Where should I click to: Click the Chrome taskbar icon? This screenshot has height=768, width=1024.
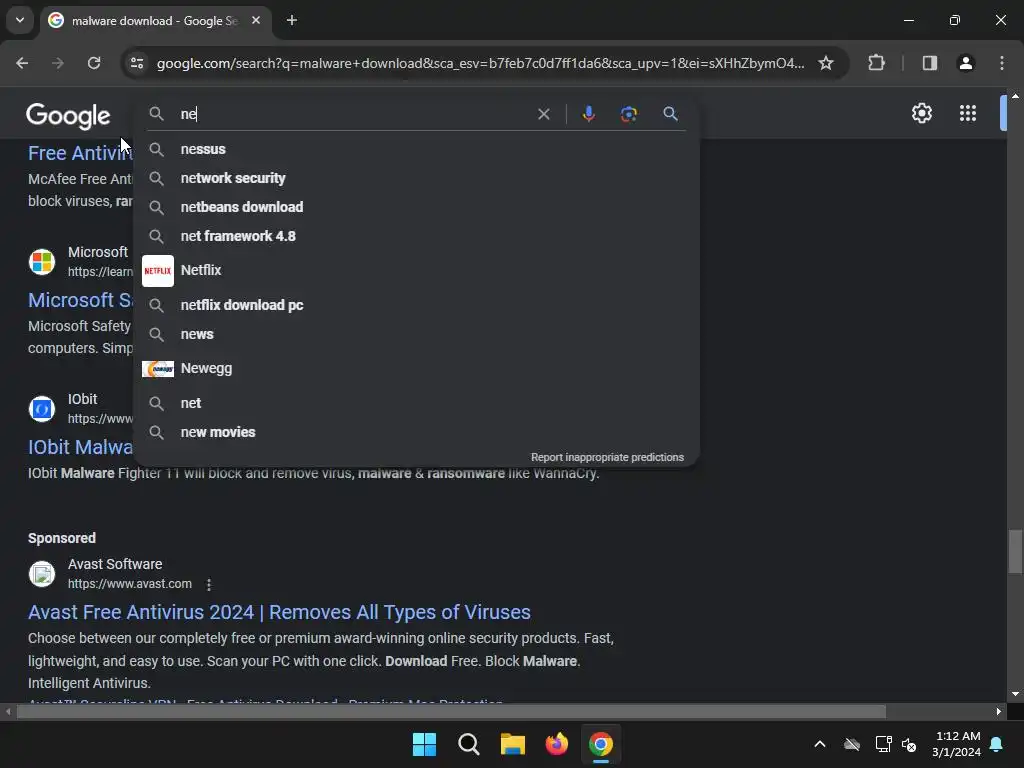point(601,744)
